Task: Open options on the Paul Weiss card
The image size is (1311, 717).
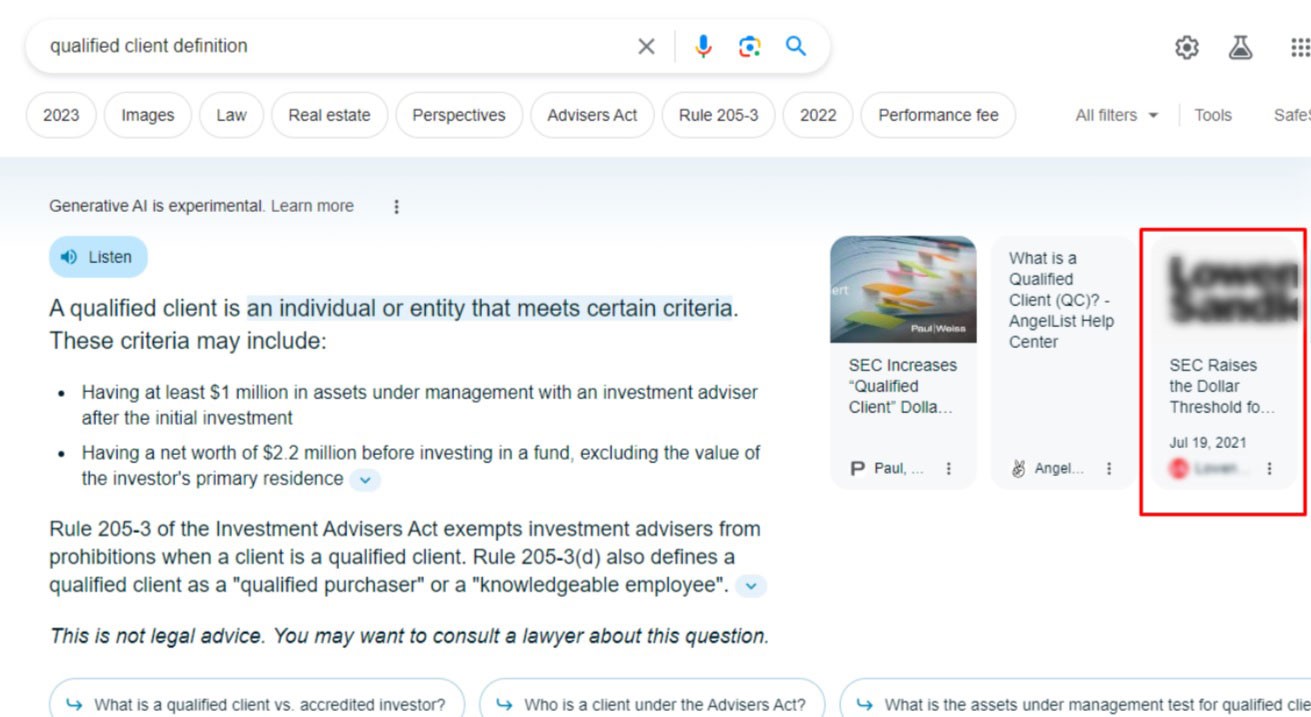Action: 947,467
